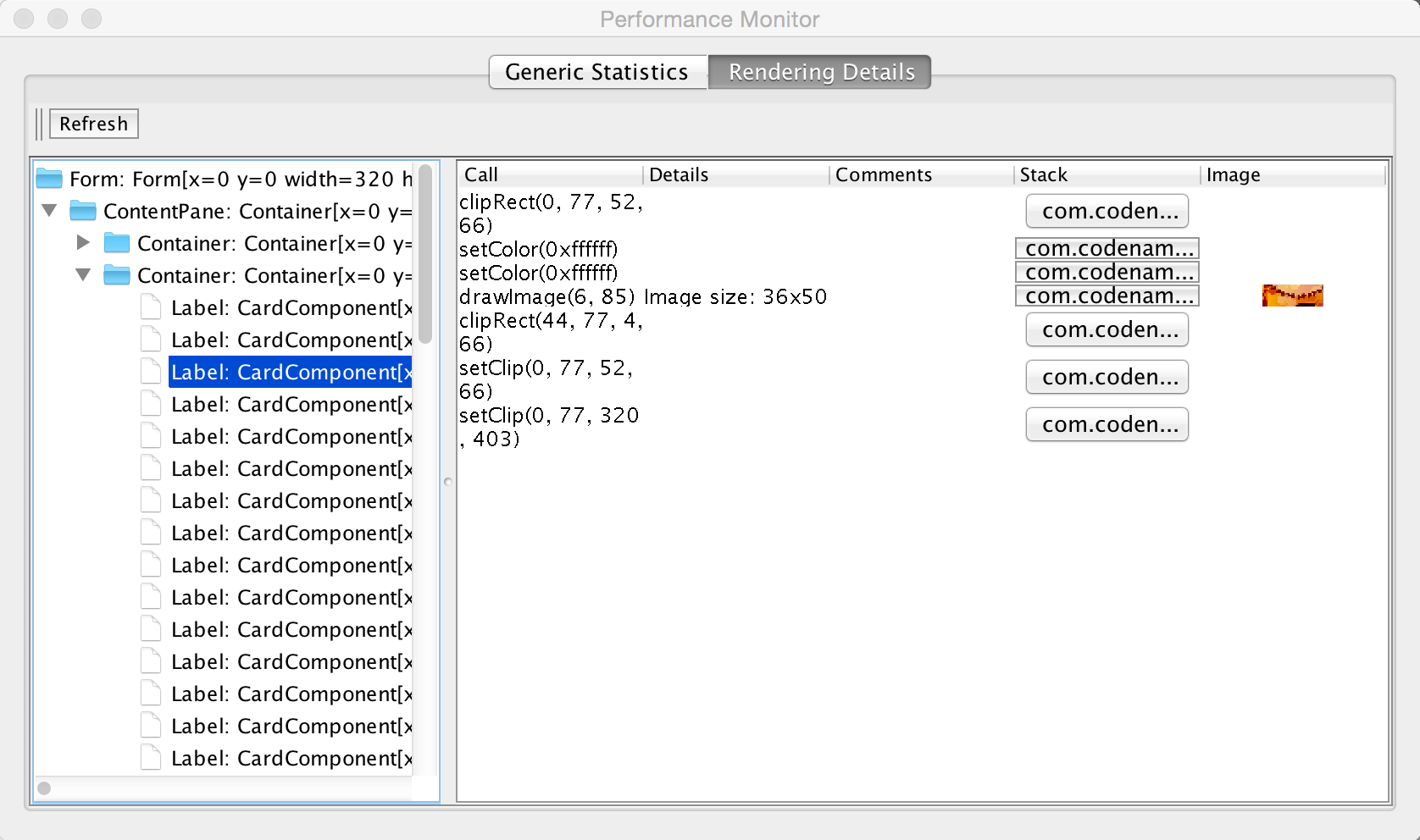Viewport: 1420px width, 840px height.
Task: Select the Rendering Details tab
Action: 819,72
